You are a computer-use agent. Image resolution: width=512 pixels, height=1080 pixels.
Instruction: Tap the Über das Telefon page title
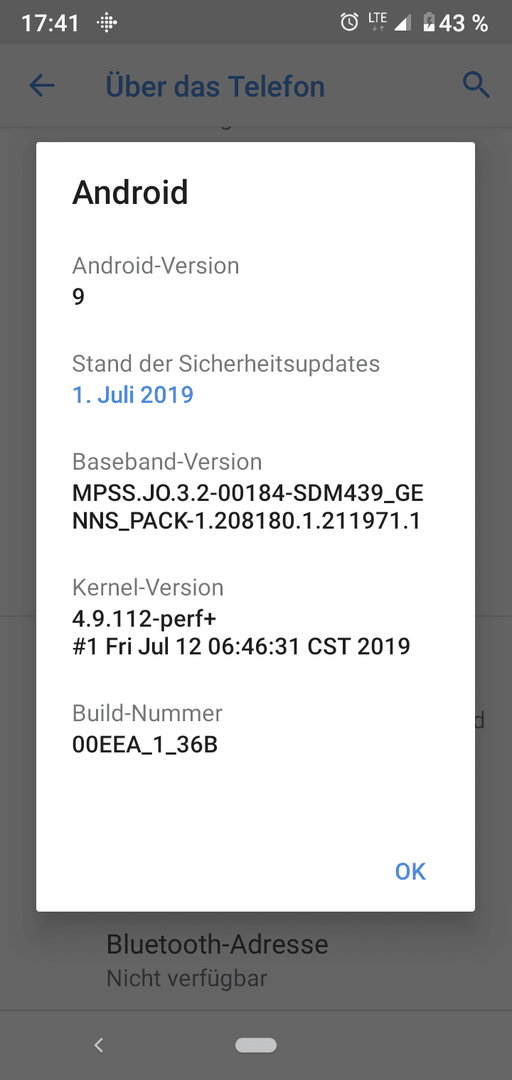click(215, 87)
